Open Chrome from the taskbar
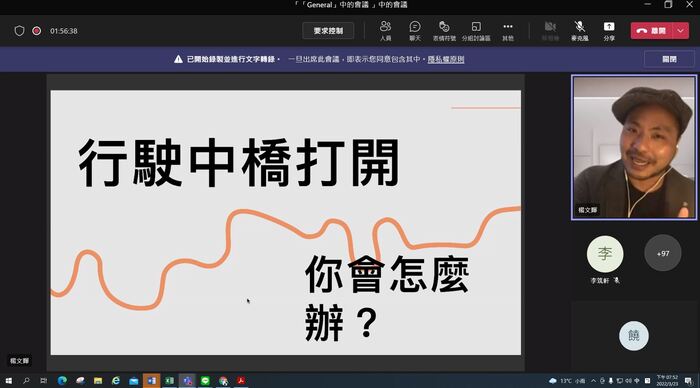The width and height of the screenshot is (700, 388). [223, 381]
